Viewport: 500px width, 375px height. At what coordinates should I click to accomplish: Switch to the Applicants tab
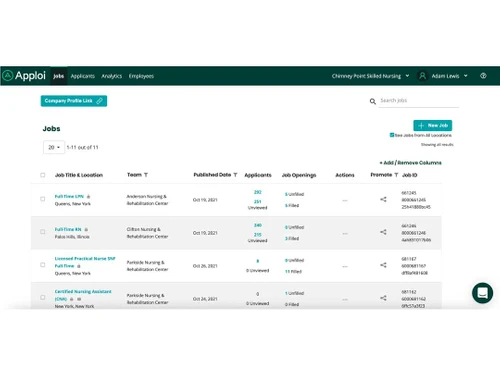click(x=83, y=76)
